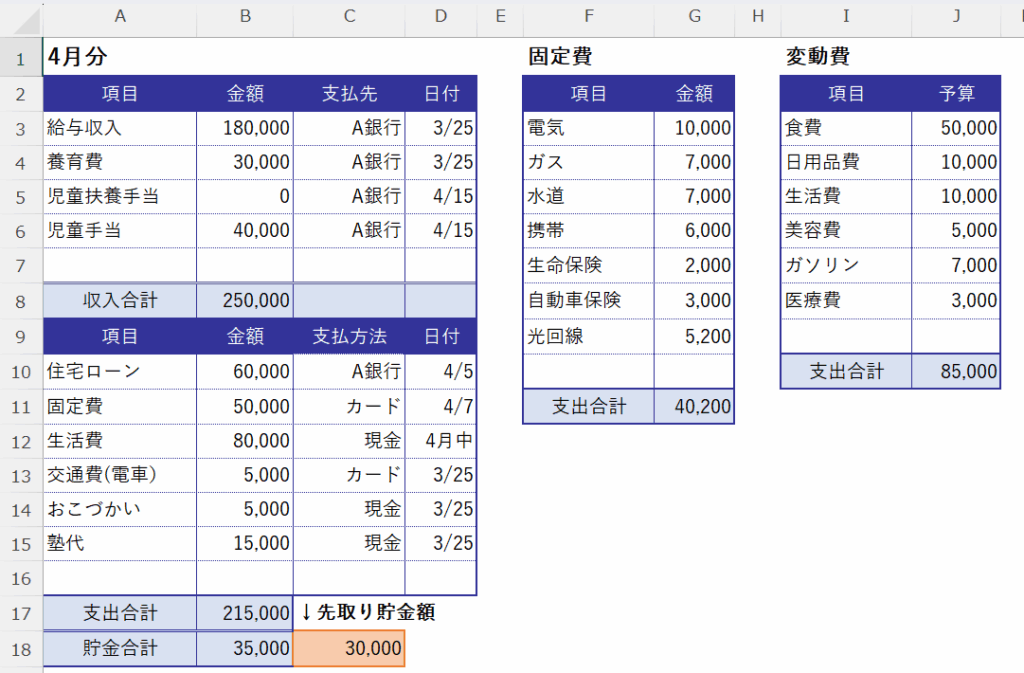This screenshot has height=673, width=1024.
Task: Select the column J header
Action: pos(955,17)
